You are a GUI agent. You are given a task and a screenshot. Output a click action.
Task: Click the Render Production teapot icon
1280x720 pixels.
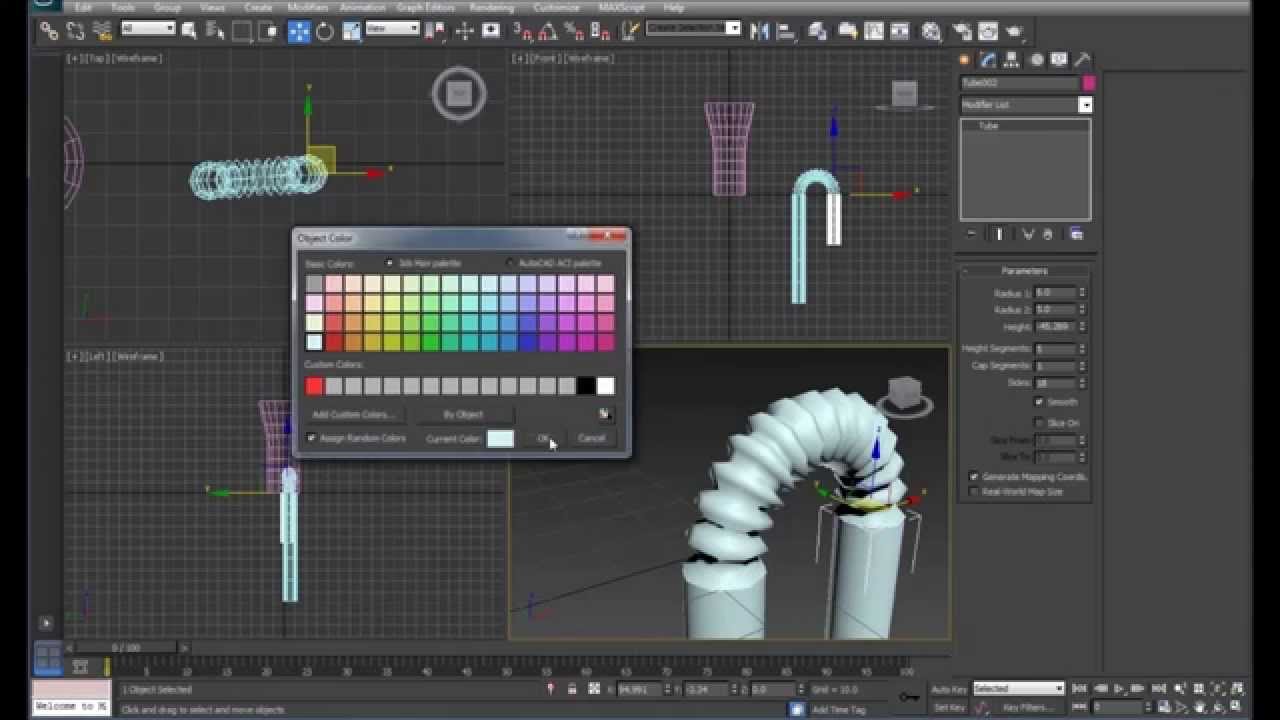1014,31
